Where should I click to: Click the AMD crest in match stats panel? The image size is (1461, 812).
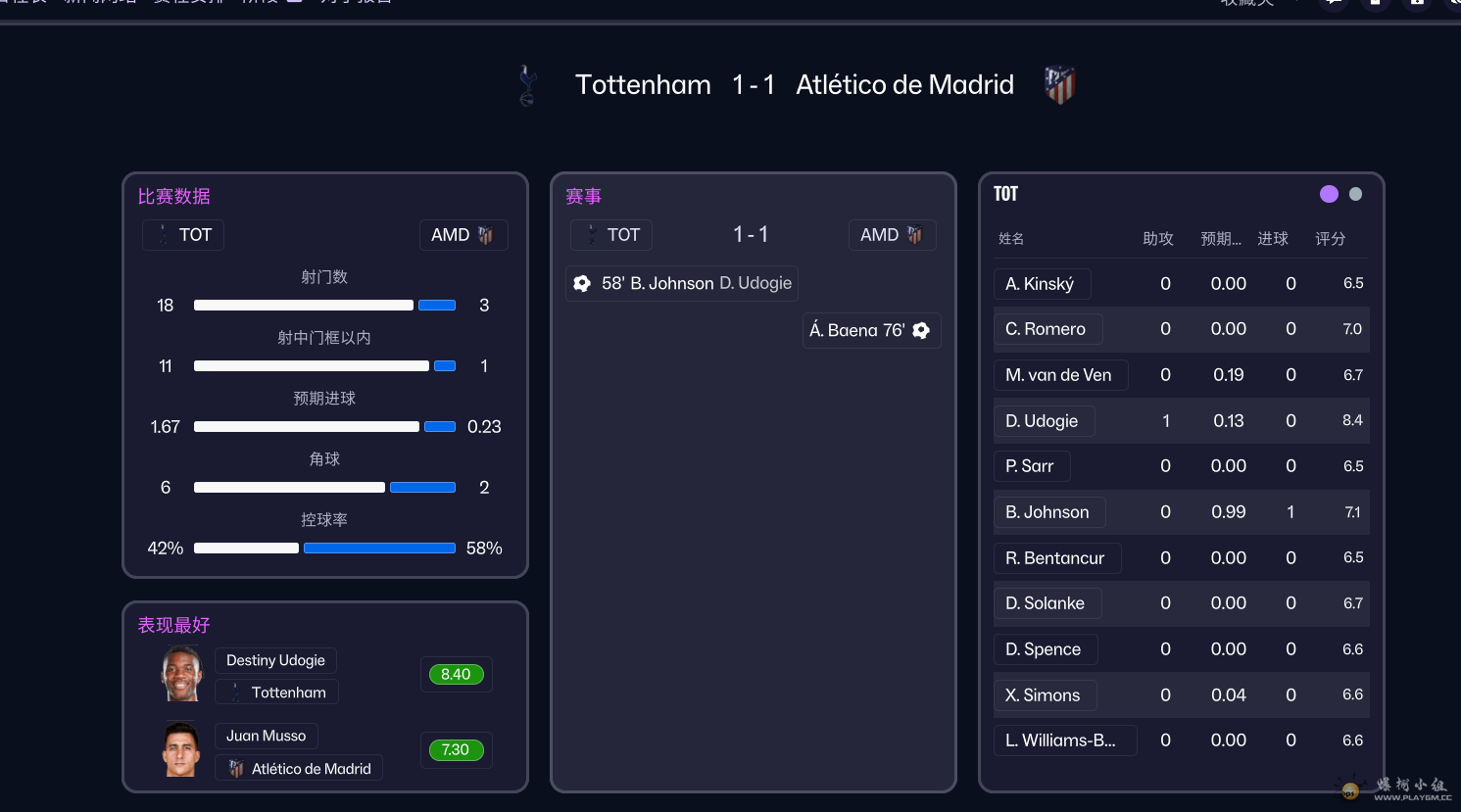point(485,235)
